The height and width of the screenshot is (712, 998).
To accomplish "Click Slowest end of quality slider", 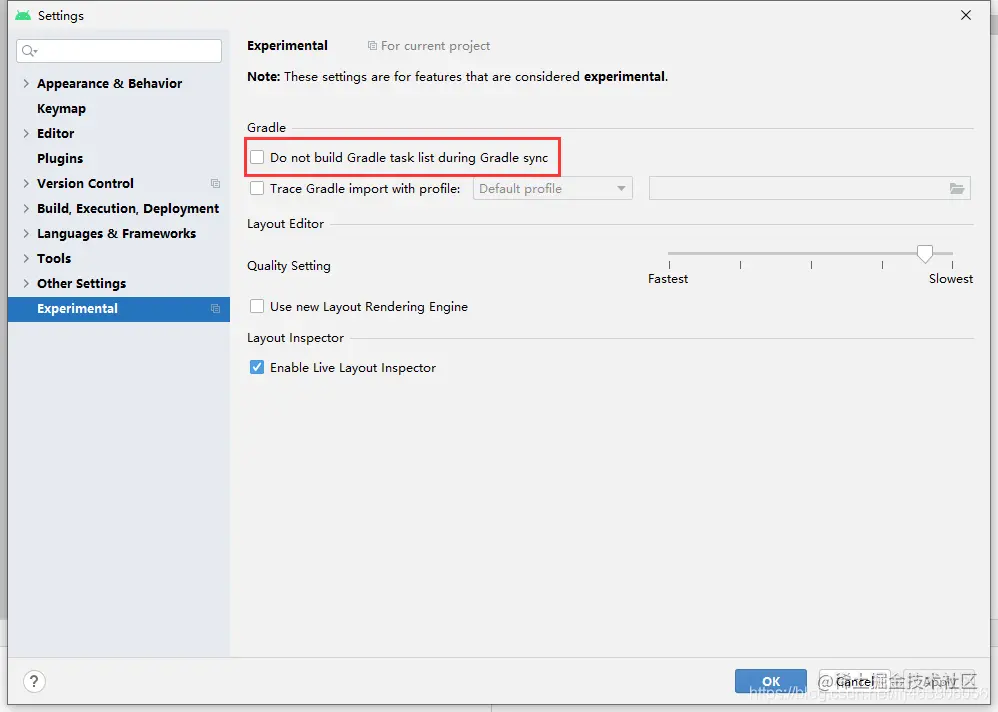I will [x=952, y=264].
